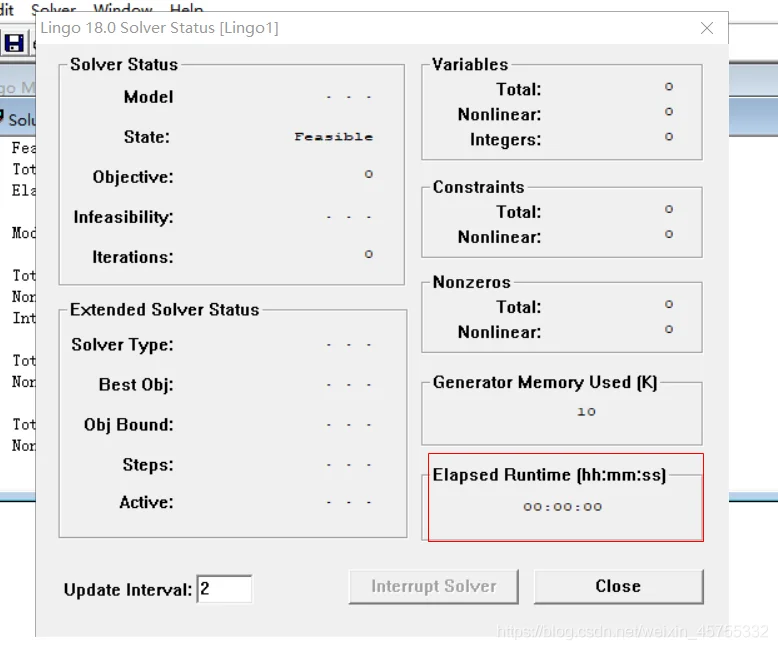Open the Window menu

123,8
